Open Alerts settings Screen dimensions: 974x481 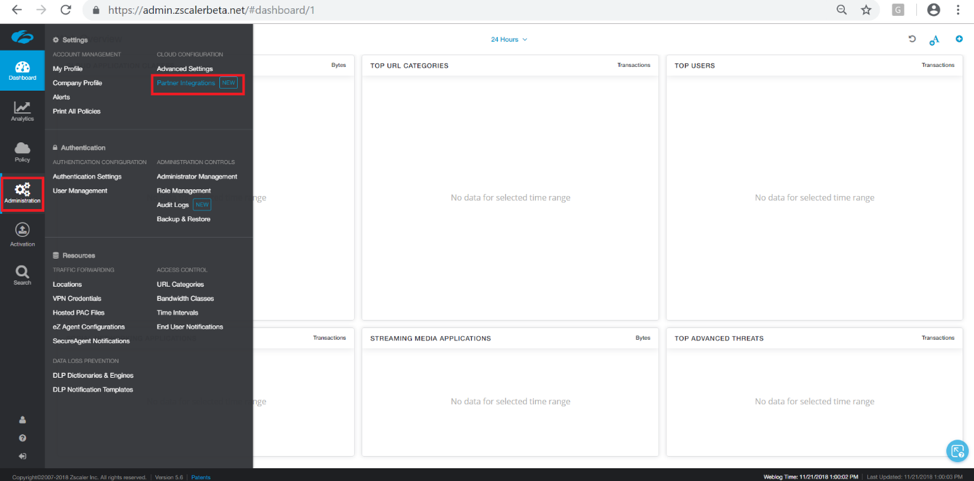pos(61,97)
